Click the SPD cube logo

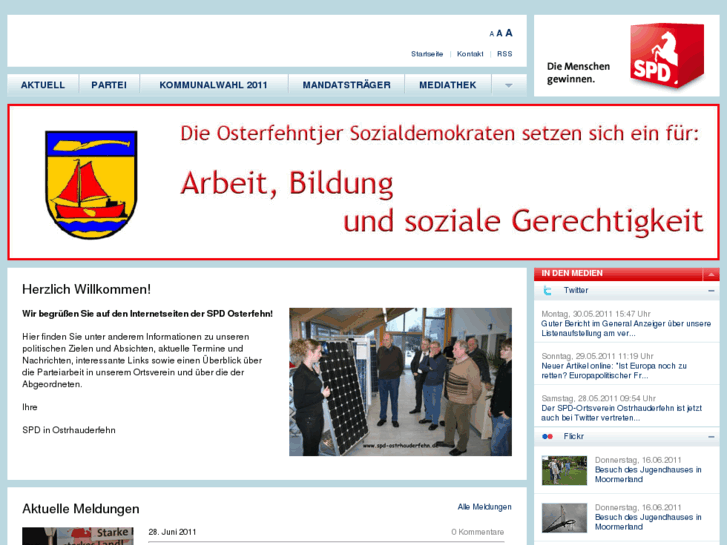pyautogui.click(x=667, y=56)
